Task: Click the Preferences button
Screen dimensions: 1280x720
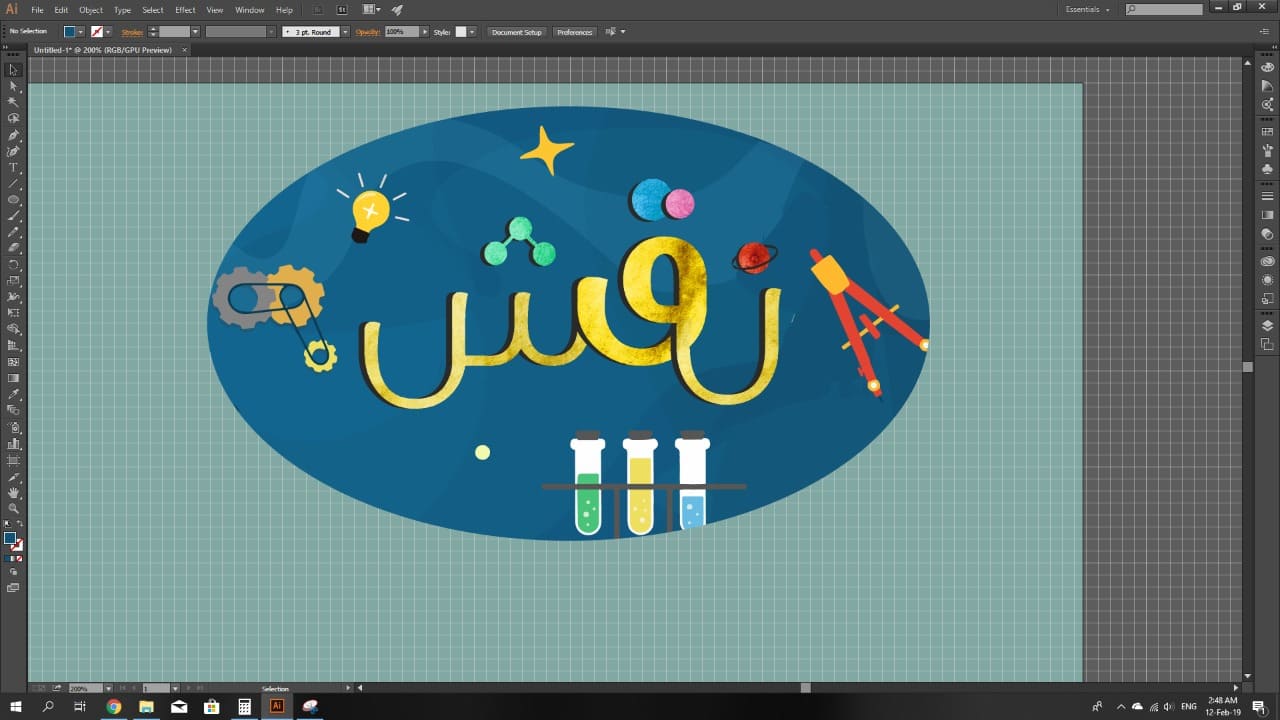Action: click(575, 32)
